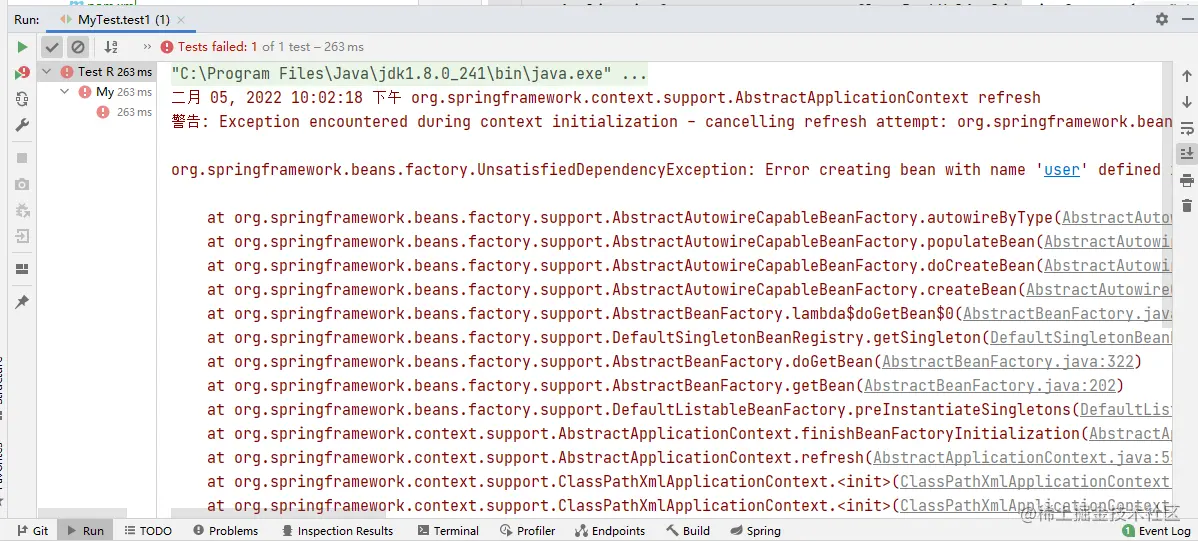The height and width of the screenshot is (541, 1198).
Task: Toggle the show passed tests checkmark
Action: (52, 47)
